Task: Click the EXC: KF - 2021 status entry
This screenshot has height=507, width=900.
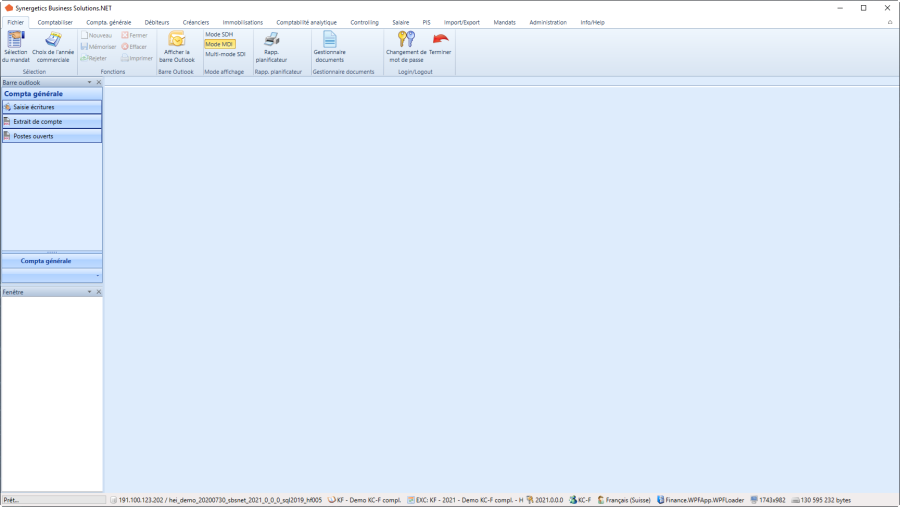Action: [465, 500]
